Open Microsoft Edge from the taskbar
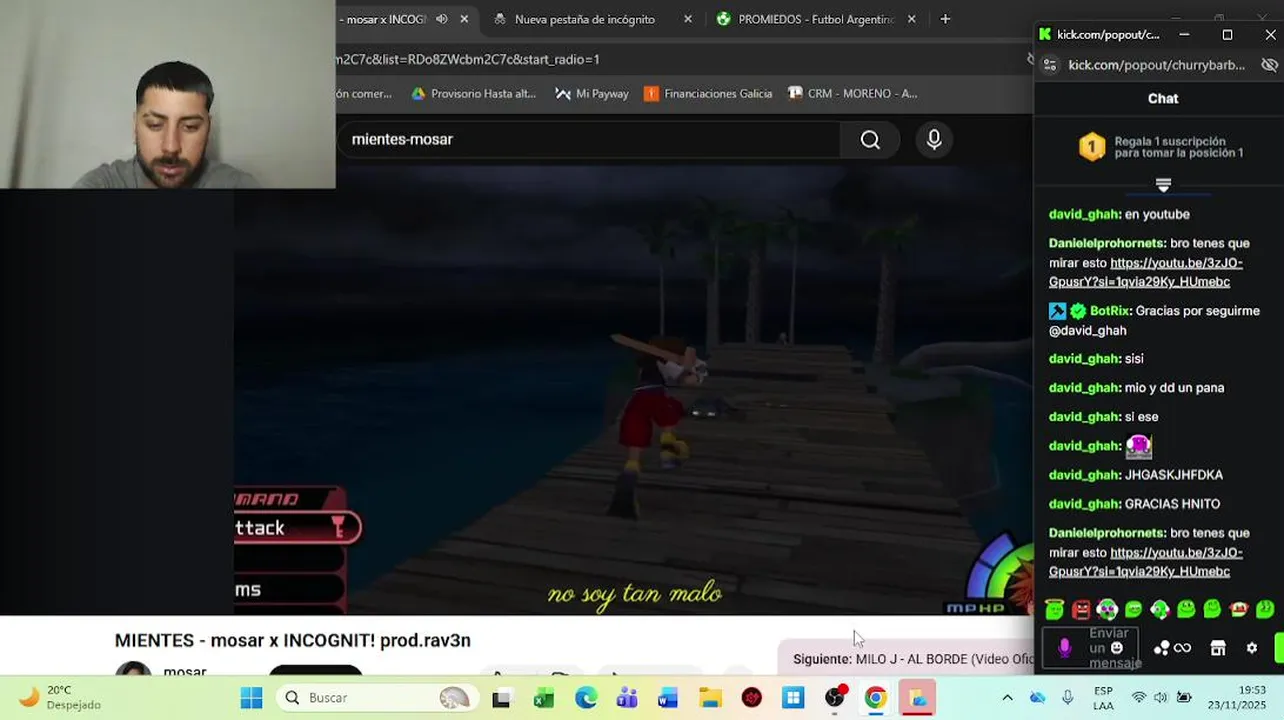 (x=585, y=698)
